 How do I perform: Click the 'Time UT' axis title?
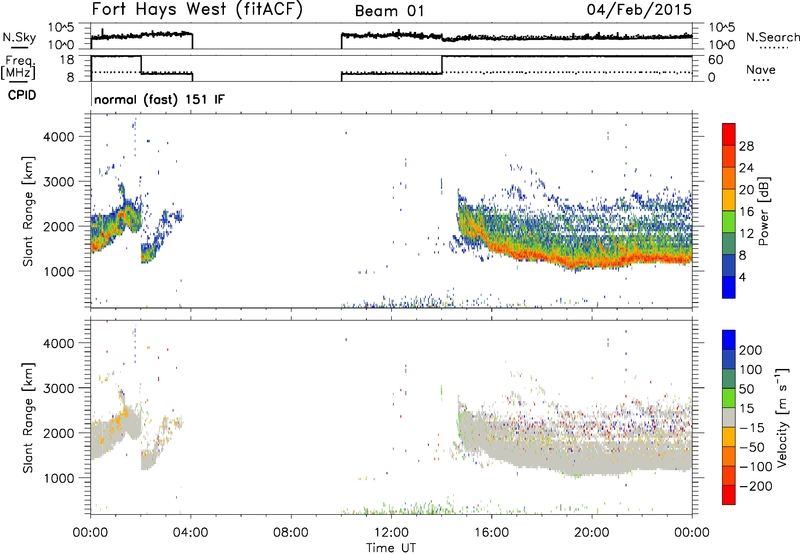click(391, 548)
